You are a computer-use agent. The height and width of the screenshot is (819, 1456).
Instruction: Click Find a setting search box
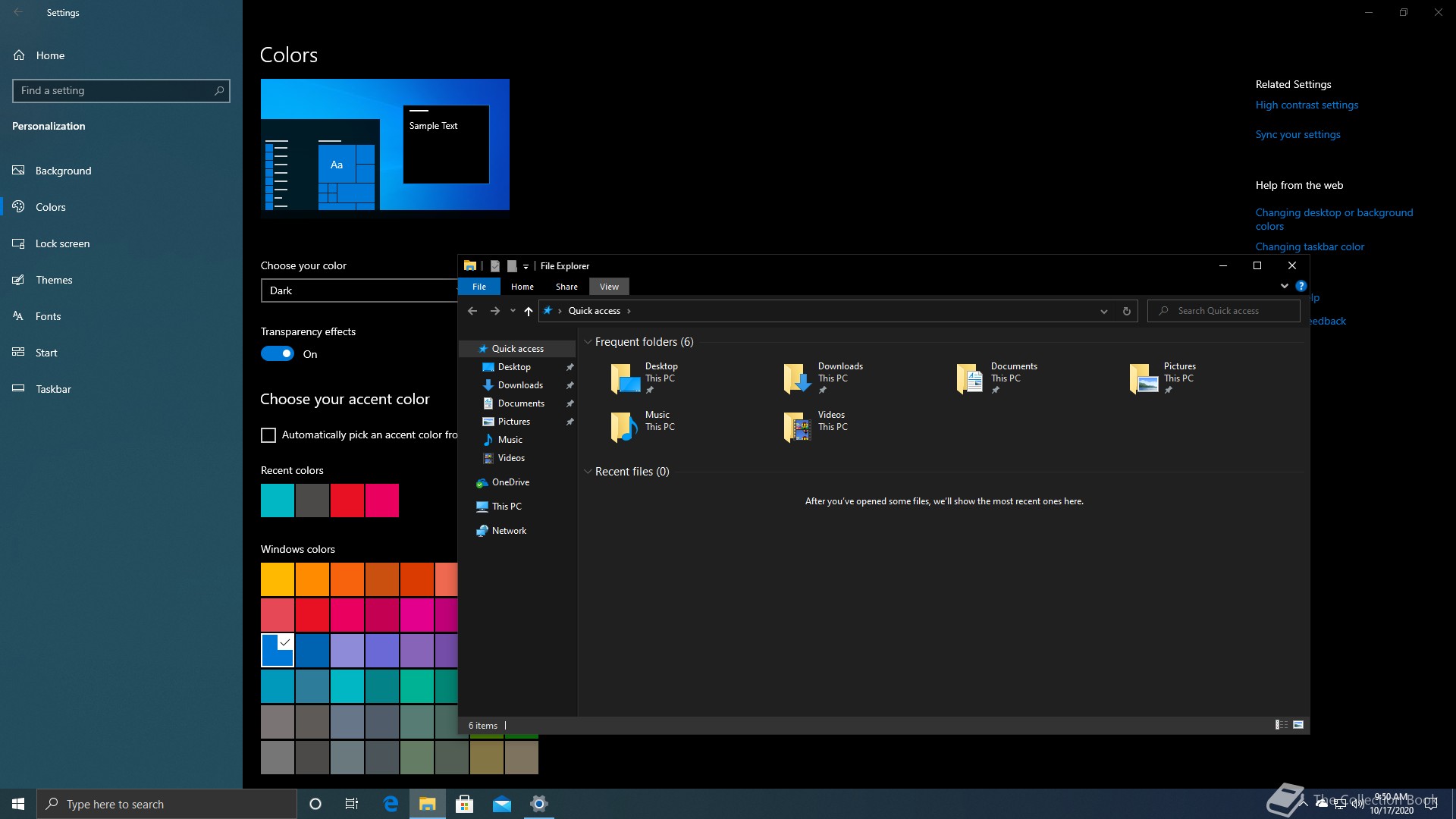click(x=121, y=90)
